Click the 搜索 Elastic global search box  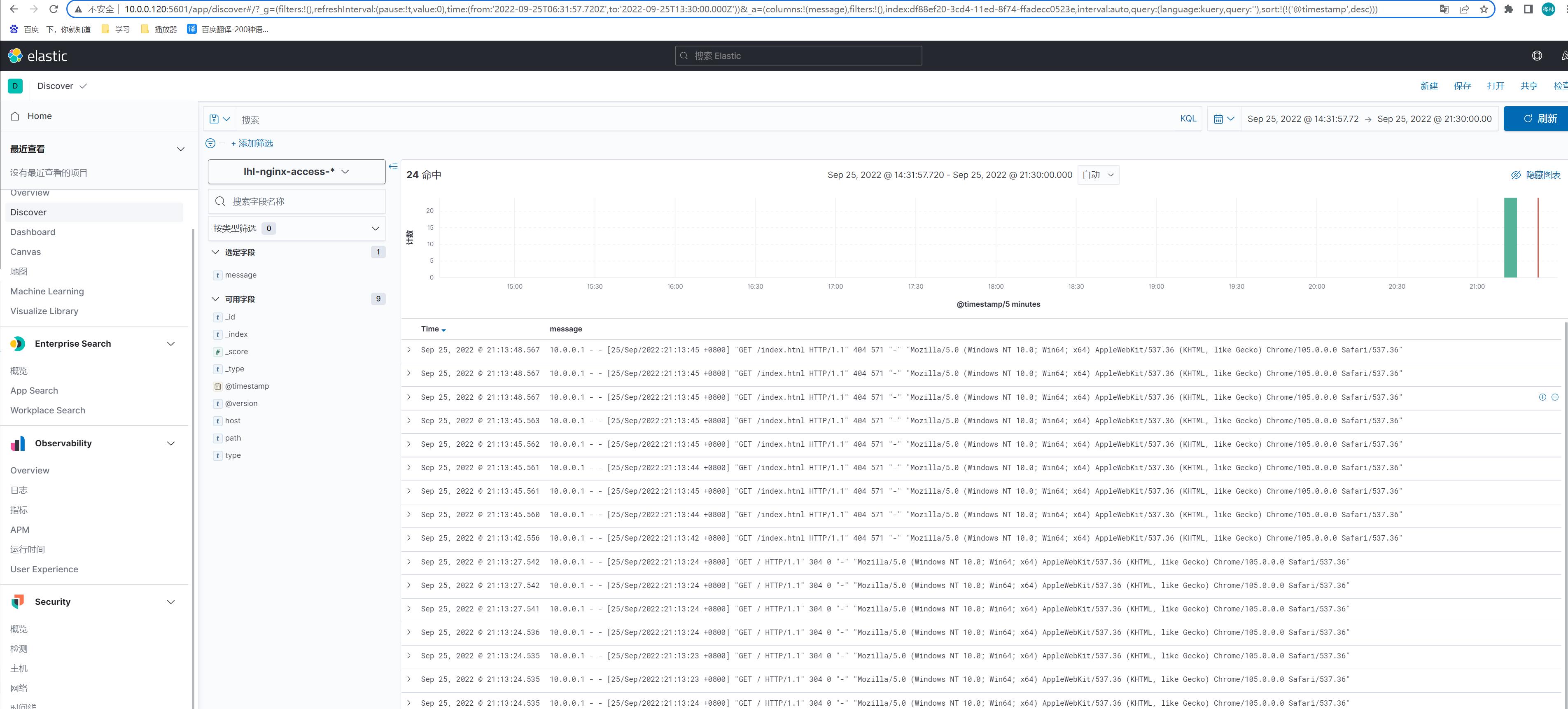(x=798, y=56)
